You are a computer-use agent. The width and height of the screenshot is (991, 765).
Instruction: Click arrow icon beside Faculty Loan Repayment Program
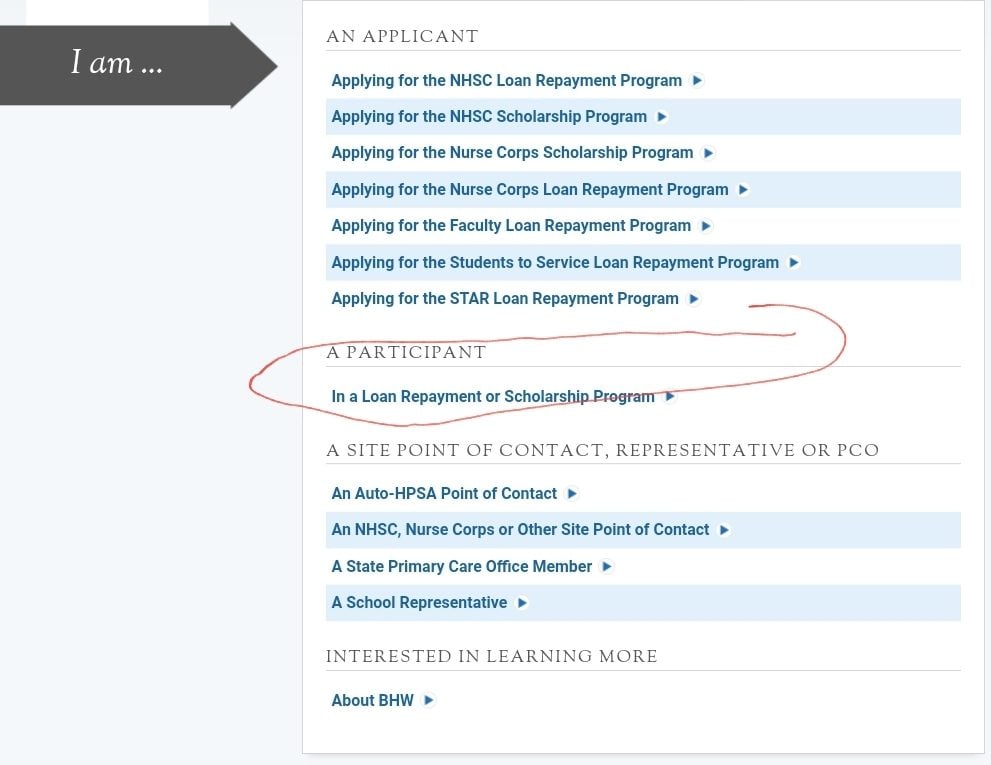click(x=706, y=226)
